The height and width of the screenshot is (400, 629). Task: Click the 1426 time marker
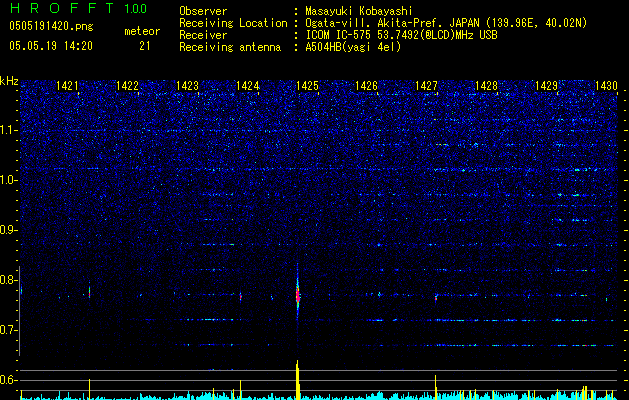click(x=367, y=85)
